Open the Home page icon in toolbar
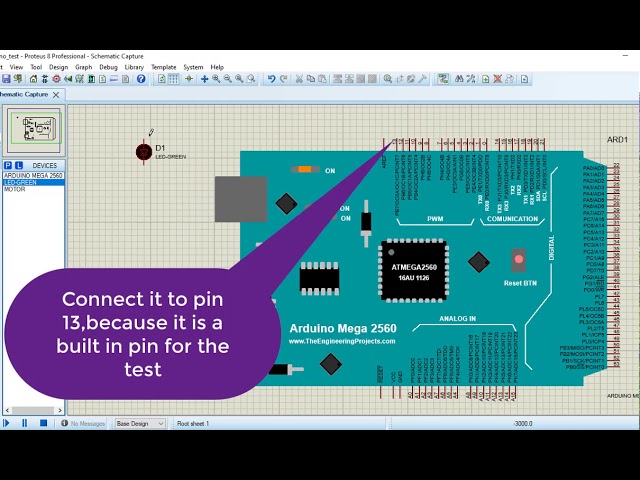 [33, 79]
